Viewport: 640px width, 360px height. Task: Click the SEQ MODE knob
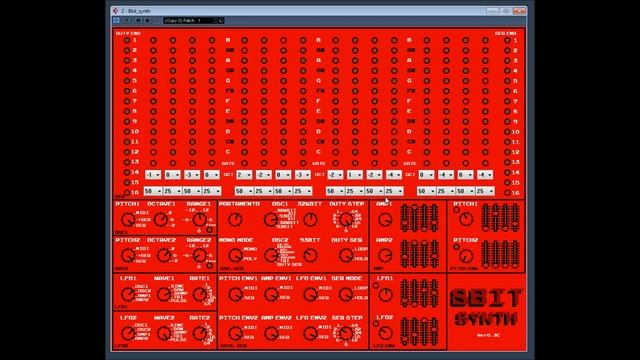point(346,294)
